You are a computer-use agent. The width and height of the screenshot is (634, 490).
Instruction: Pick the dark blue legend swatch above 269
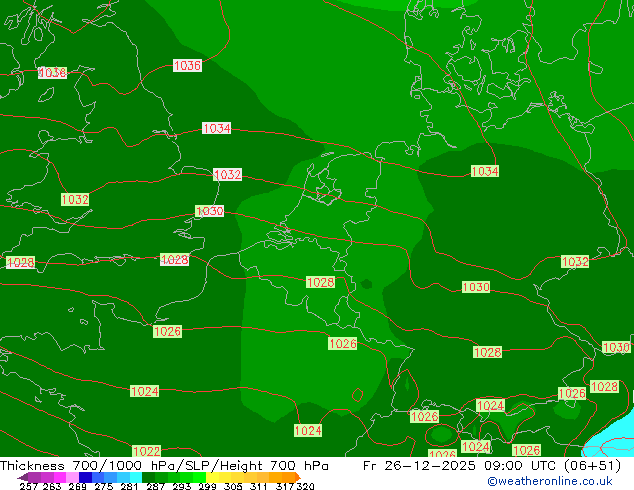tap(85, 477)
